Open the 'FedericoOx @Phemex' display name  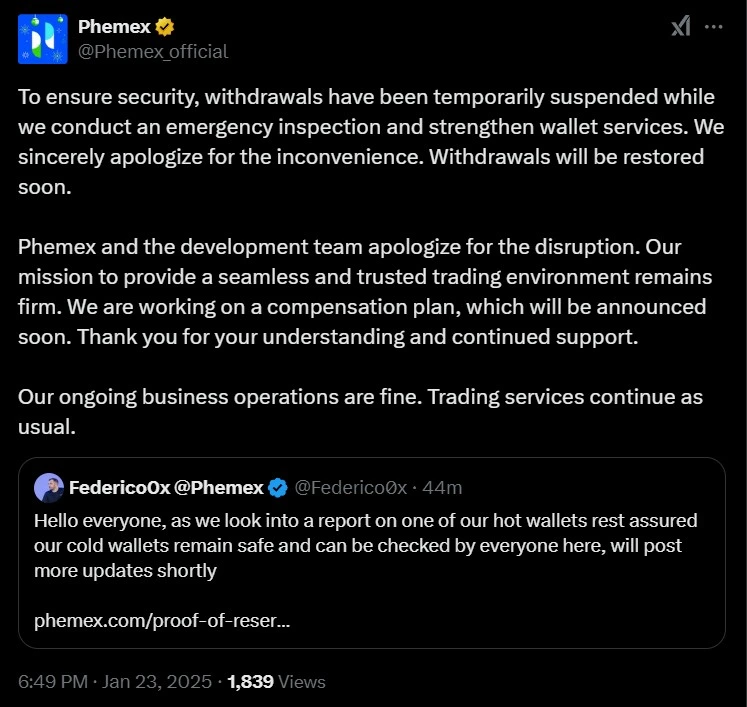tap(166, 488)
